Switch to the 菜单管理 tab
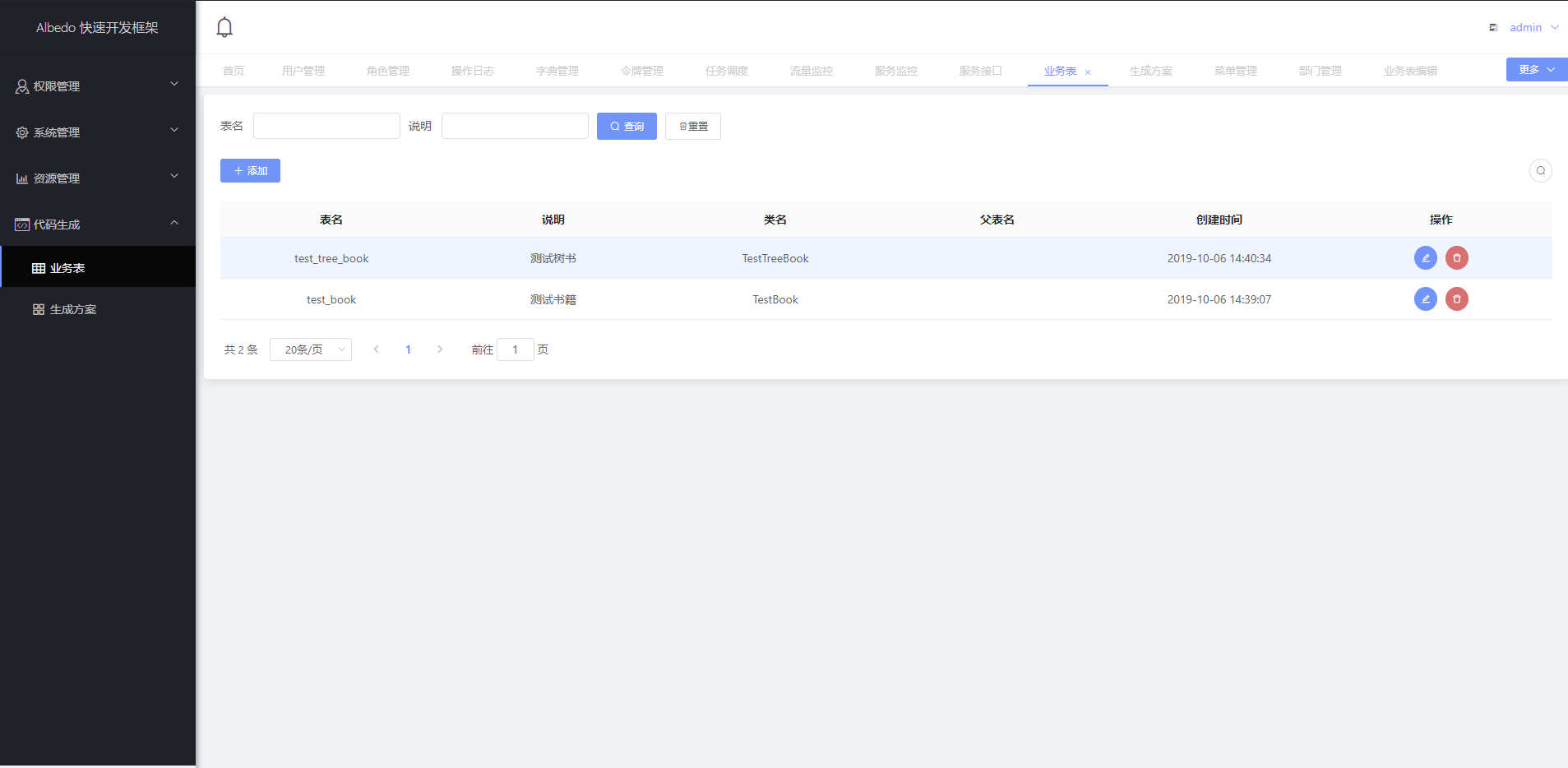1568x768 pixels. [x=1236, y=71]
